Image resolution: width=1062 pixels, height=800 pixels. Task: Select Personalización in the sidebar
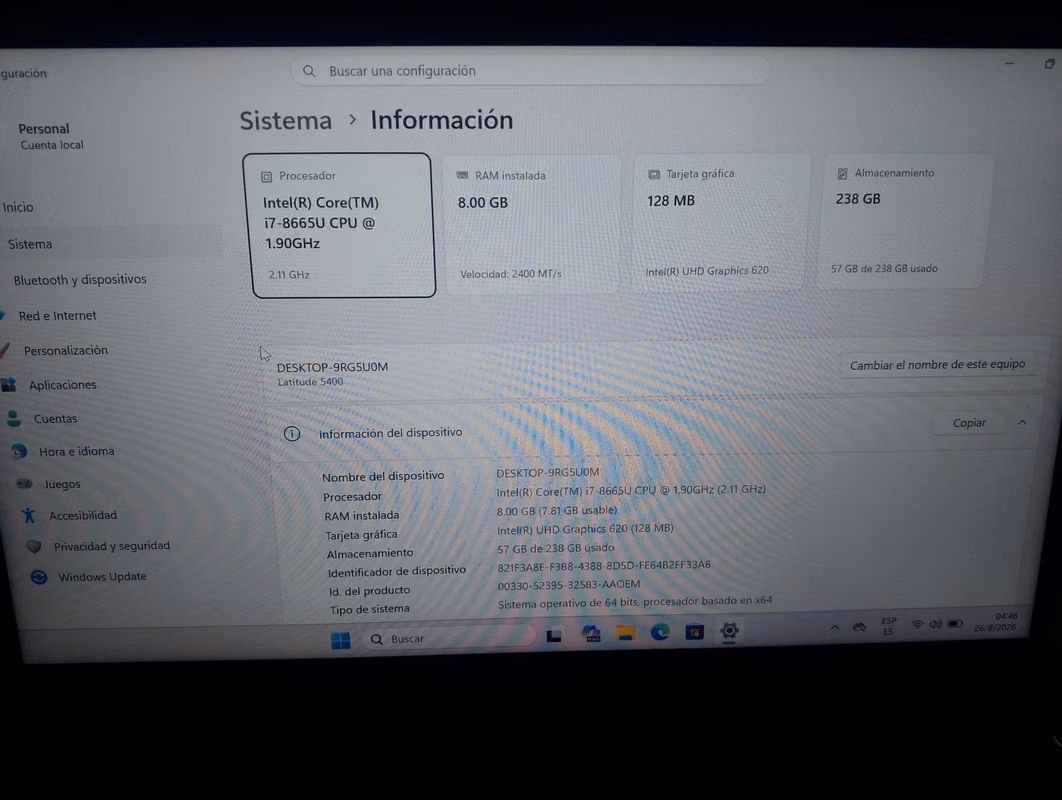66,350
